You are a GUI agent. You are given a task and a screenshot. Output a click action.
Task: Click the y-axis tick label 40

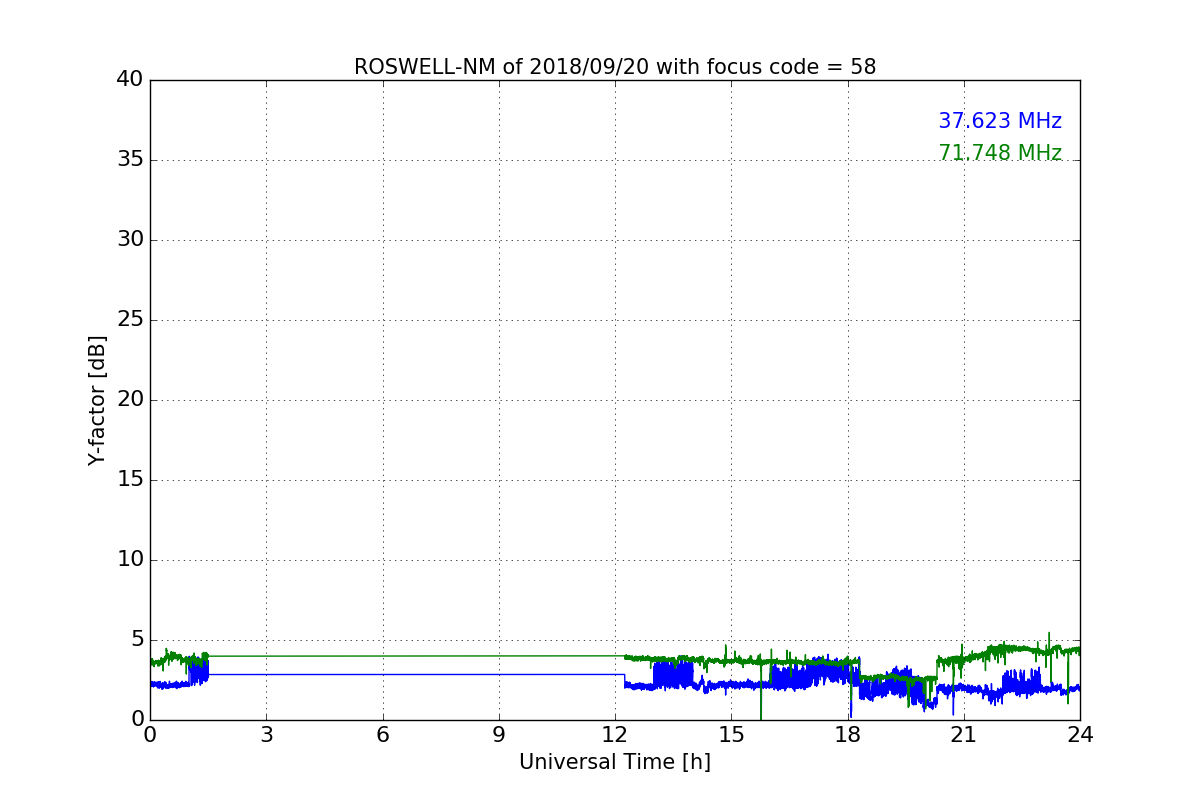pyautogui.click(x=130, y=80)
